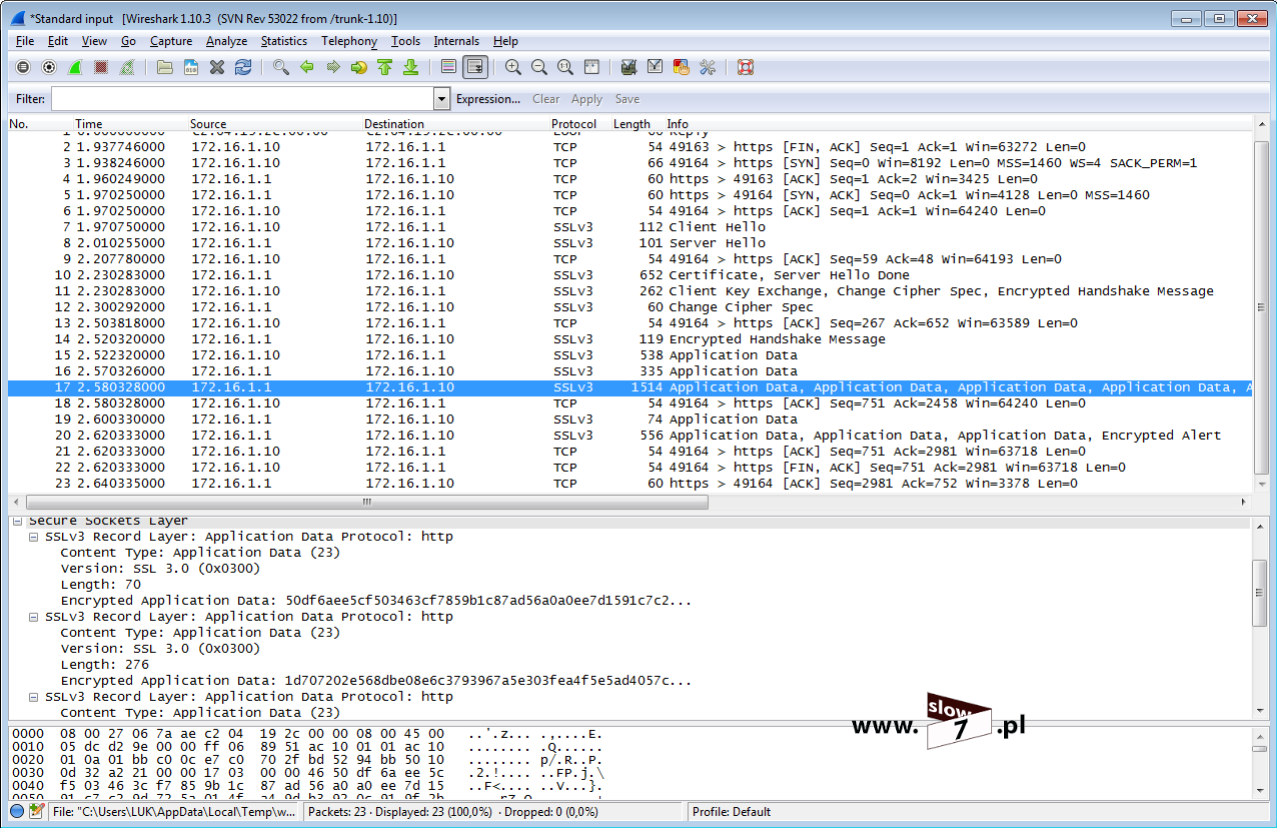Open Wireshark preferences
This screenshot has height=828, width=1277.
point(707,67)
